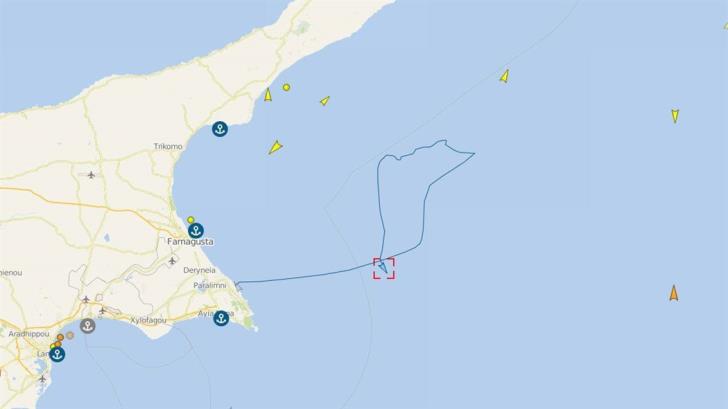Screen dimensions: 728x409
Task: Select the grey anchor icon near Xylofagou
Action: [x=88, y=326]
